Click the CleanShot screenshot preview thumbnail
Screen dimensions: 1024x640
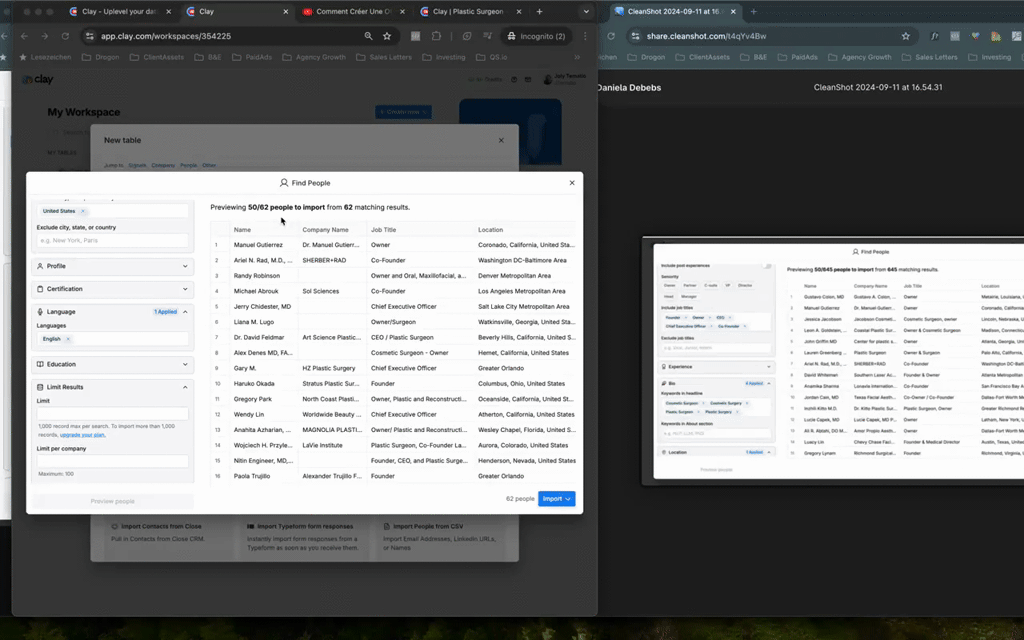pyautogui.click(x=832, y=362)
